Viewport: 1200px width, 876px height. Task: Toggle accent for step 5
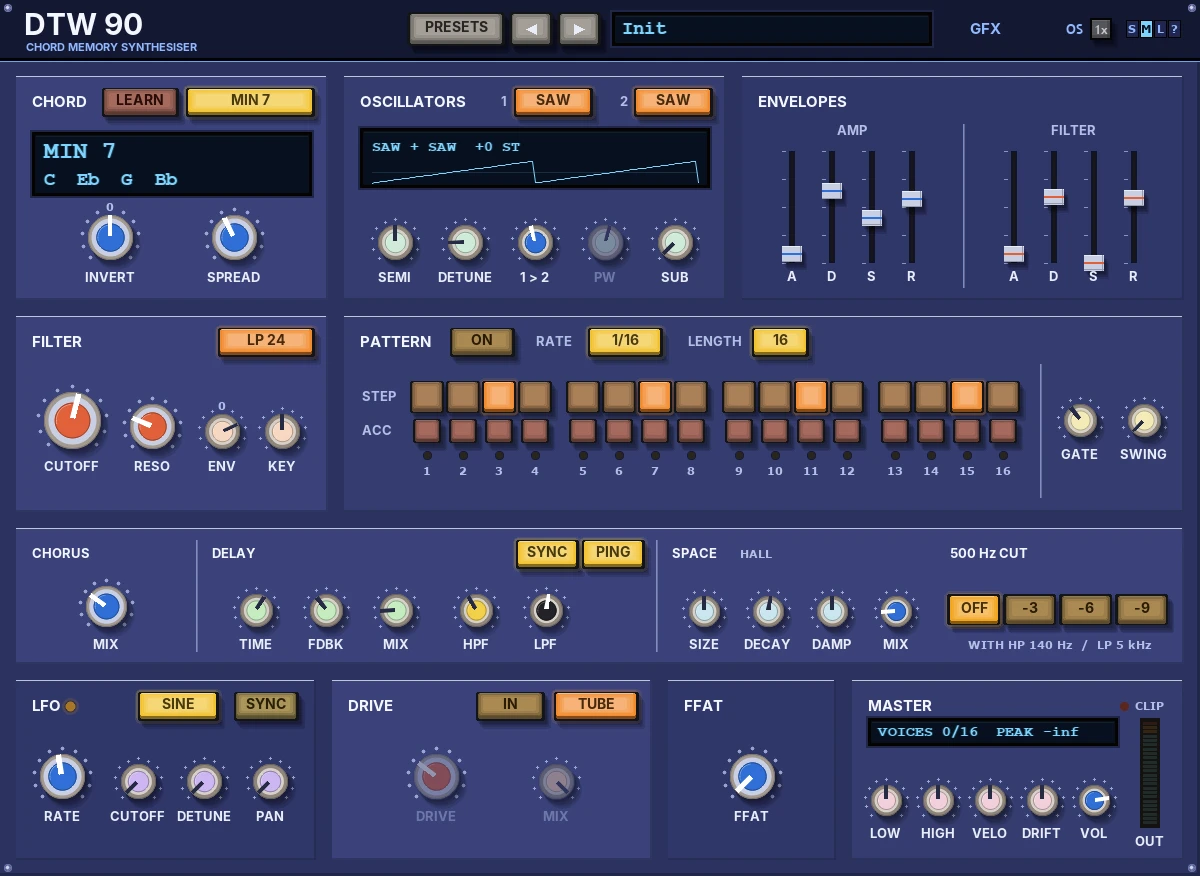tap(583, 431)
